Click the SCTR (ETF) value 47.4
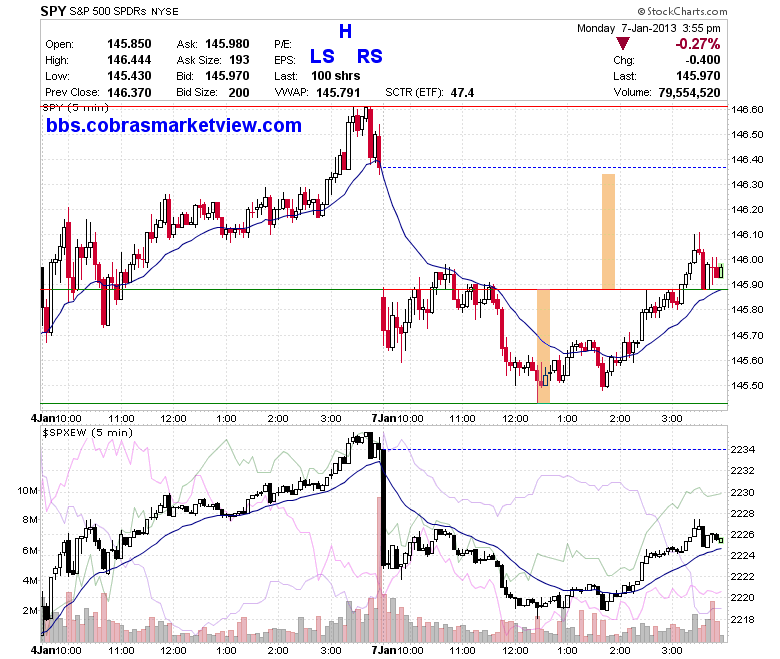The image size is (780, 659). [x=462, y=93]
